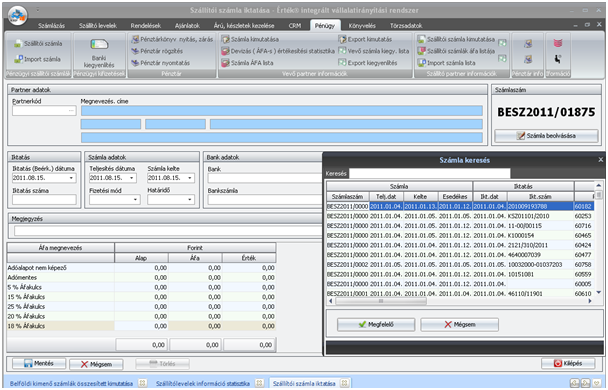Click the Megjegyzés text field
This screenshot has width=608, height=390.
[167, 231]
